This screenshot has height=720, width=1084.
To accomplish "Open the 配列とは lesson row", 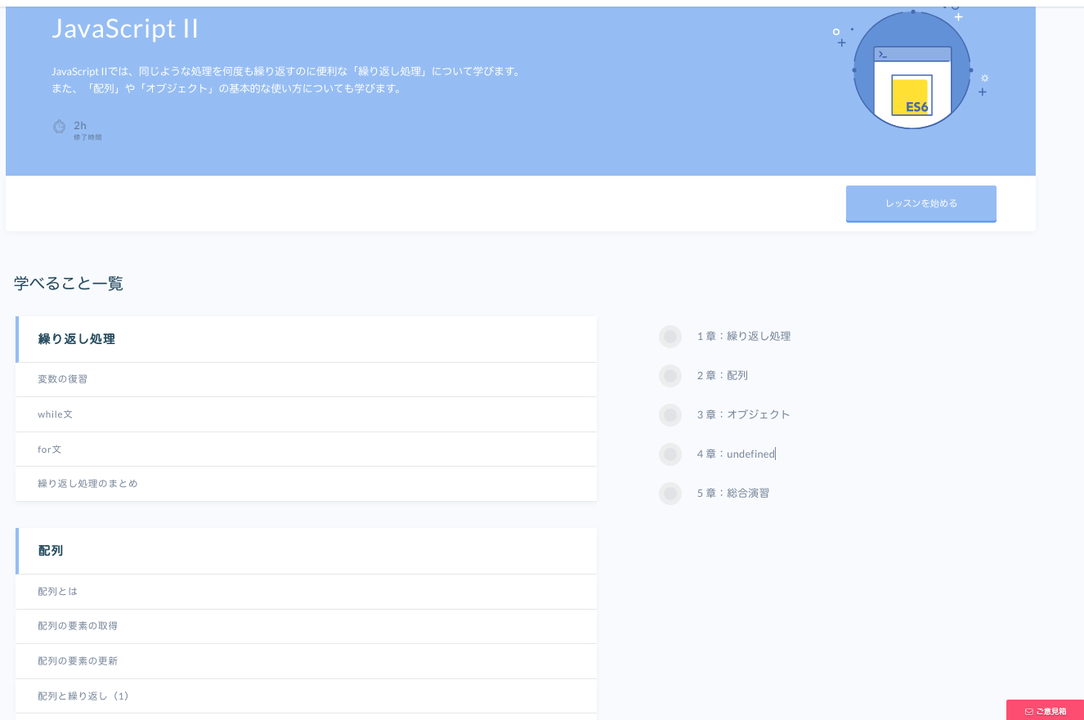I will pyautogui.click(x=306, y=591).
